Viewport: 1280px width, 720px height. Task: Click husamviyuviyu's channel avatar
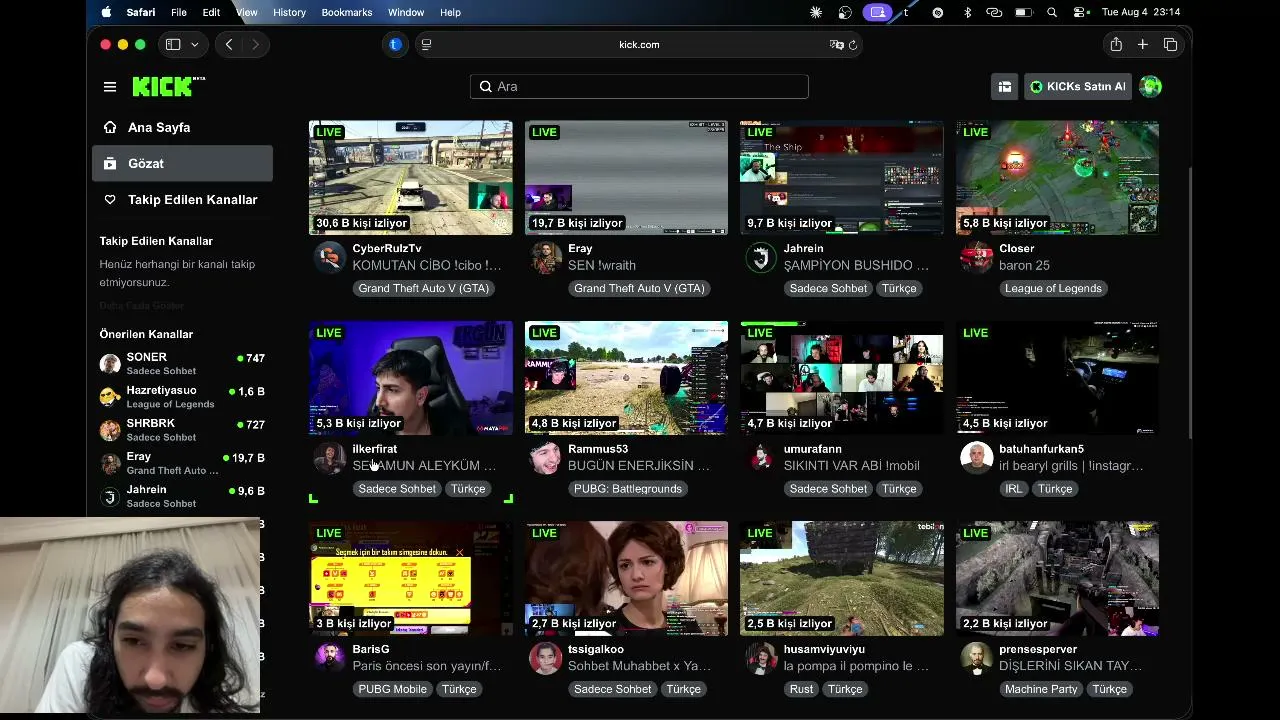coord(761,658)
